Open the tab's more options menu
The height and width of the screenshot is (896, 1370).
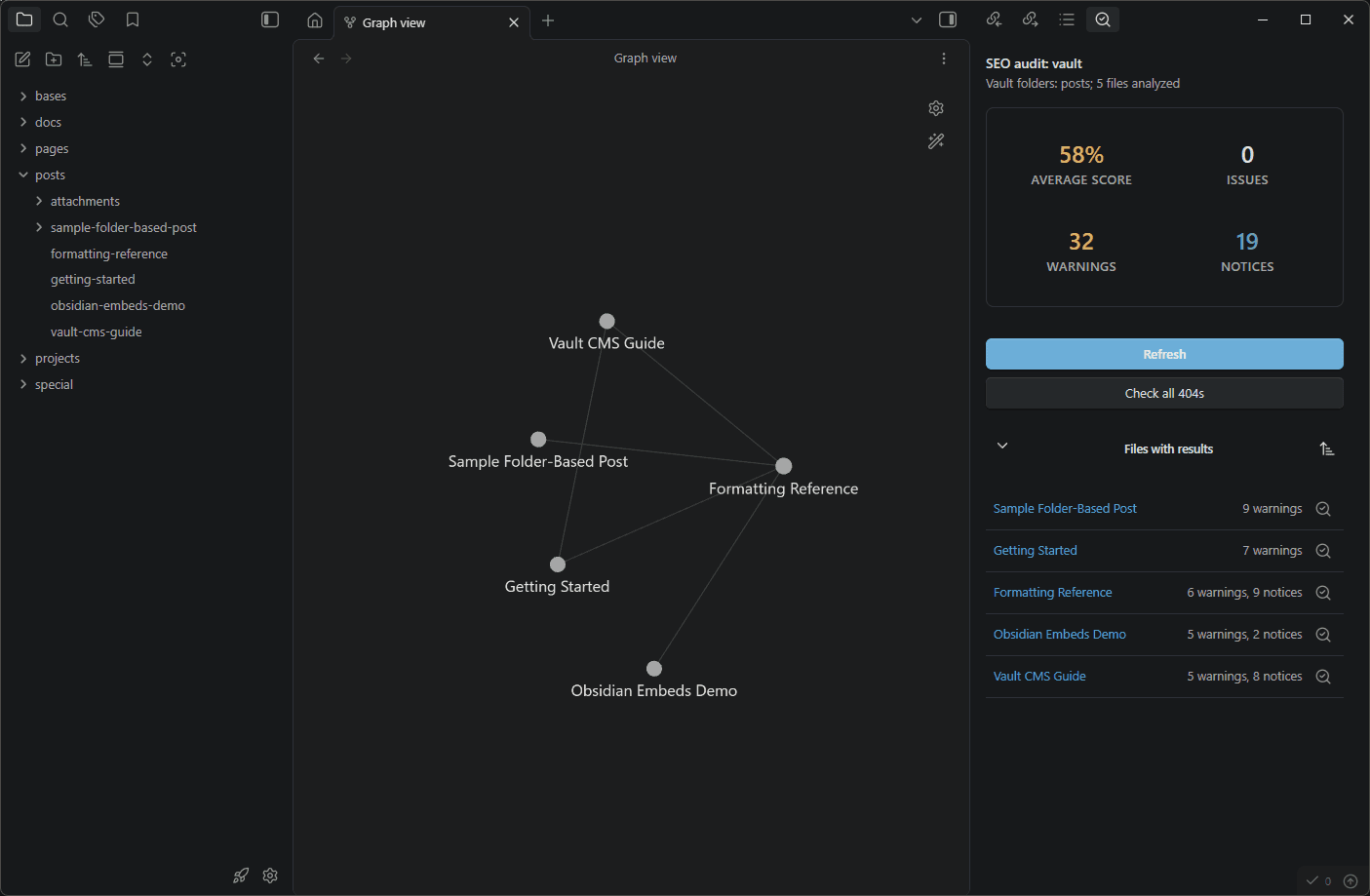click(943, 58)
